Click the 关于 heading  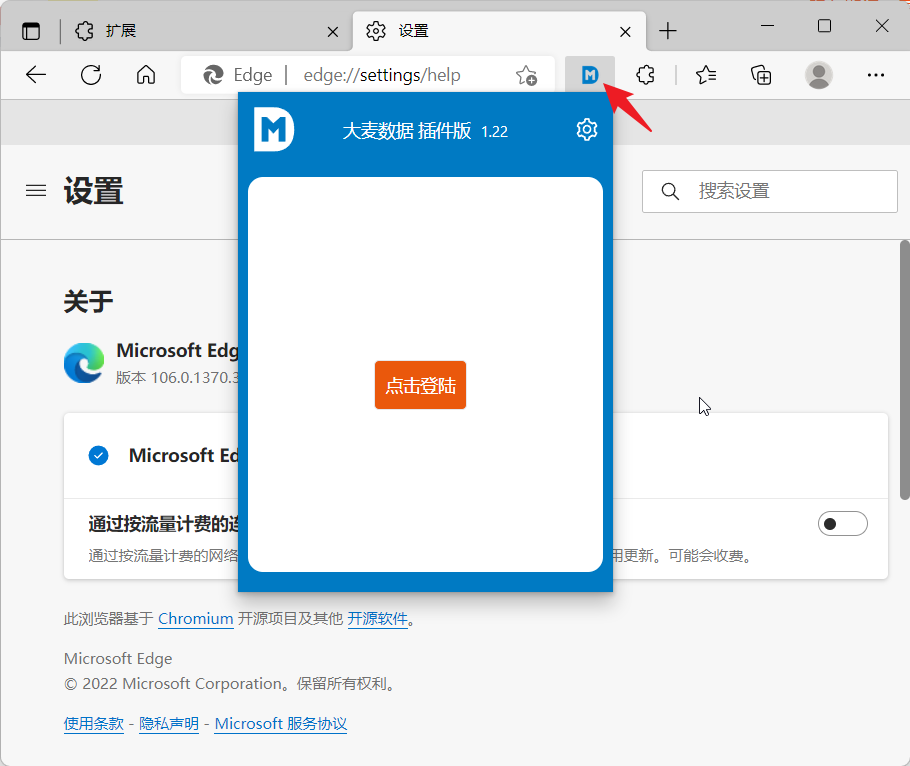tap(88, 302)
